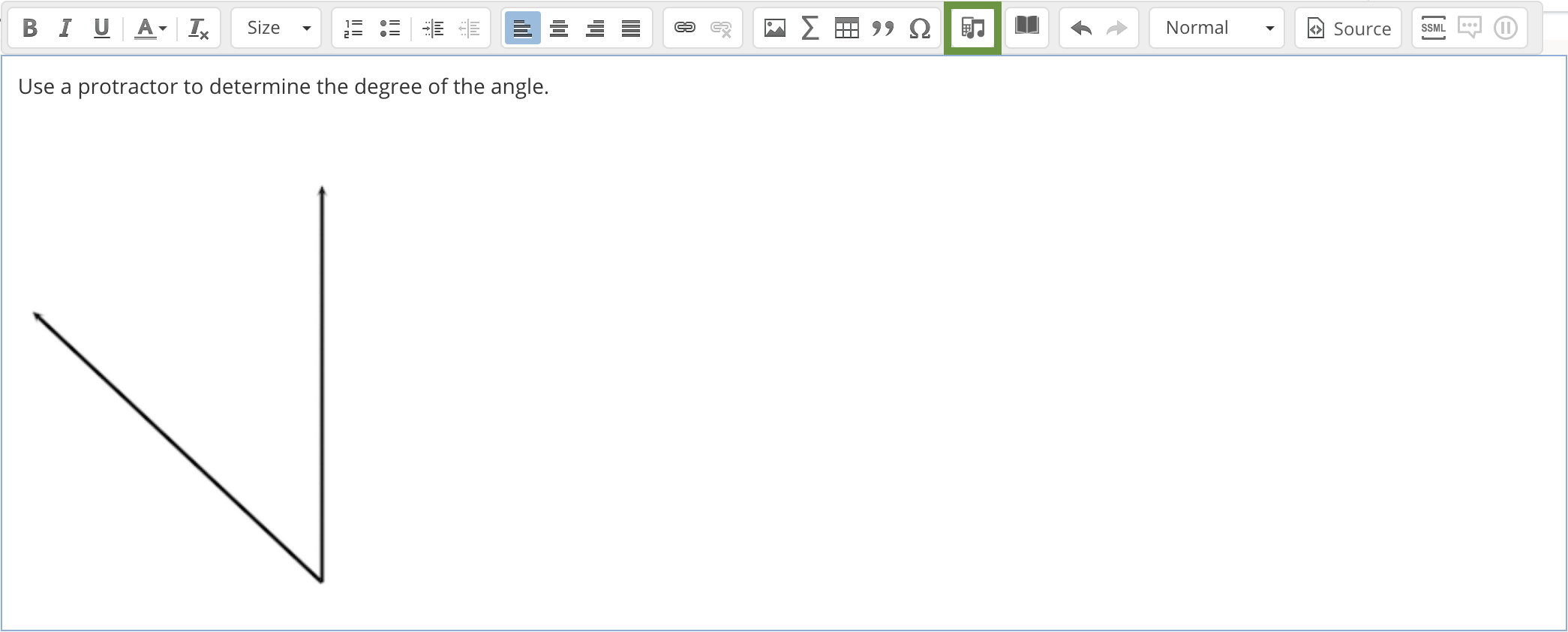Open the Size dropdown

coord(276,29)
